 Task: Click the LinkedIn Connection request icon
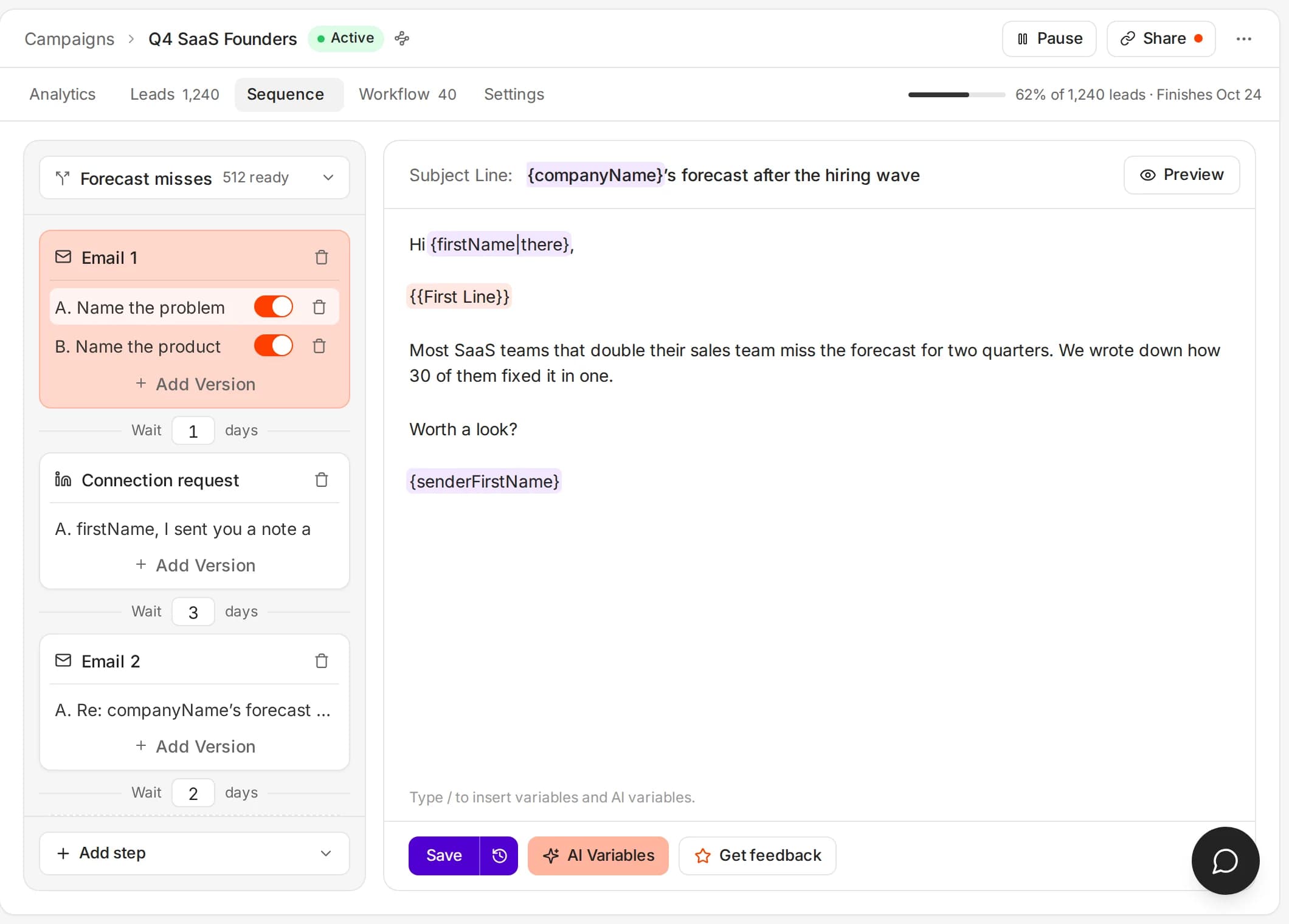click(x=63, y=479)
